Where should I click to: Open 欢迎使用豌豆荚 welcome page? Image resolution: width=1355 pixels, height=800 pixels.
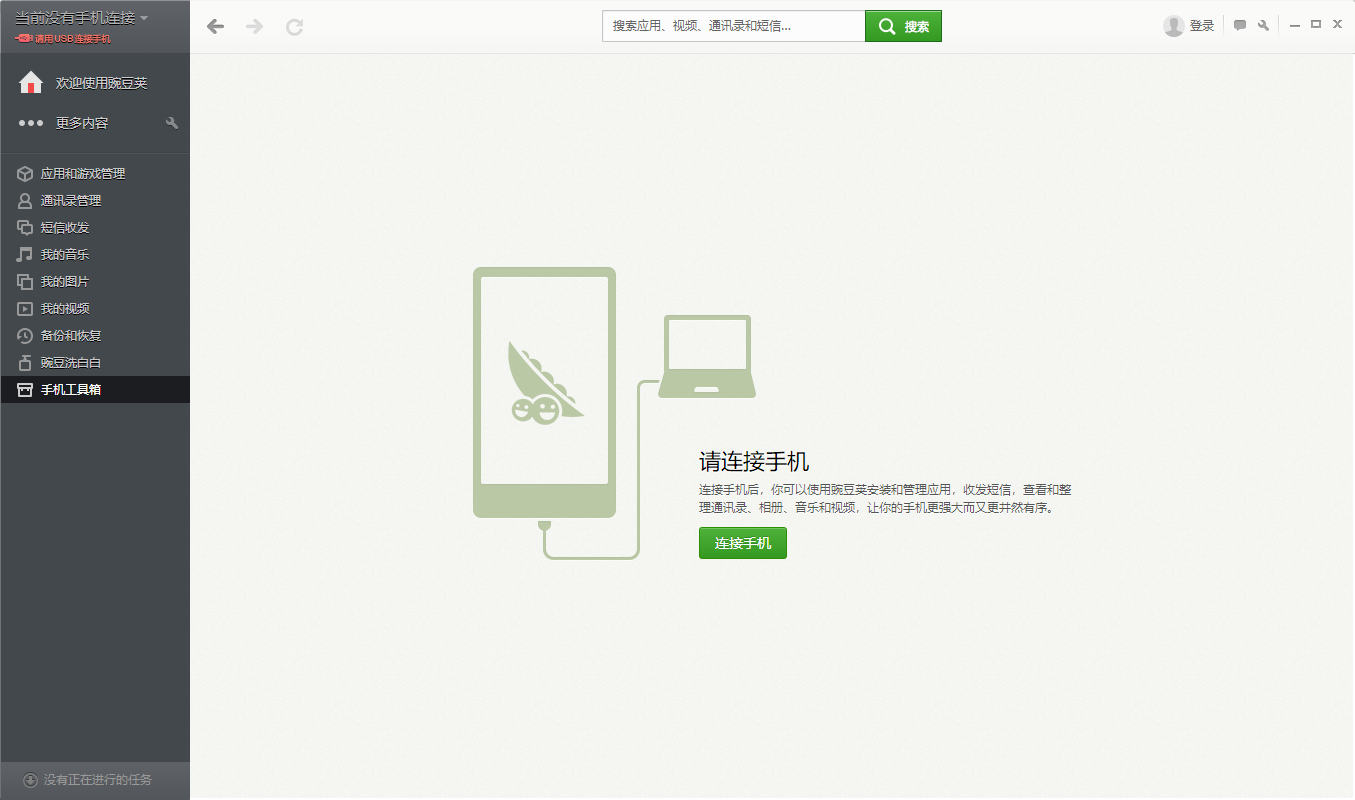(101, 83)
